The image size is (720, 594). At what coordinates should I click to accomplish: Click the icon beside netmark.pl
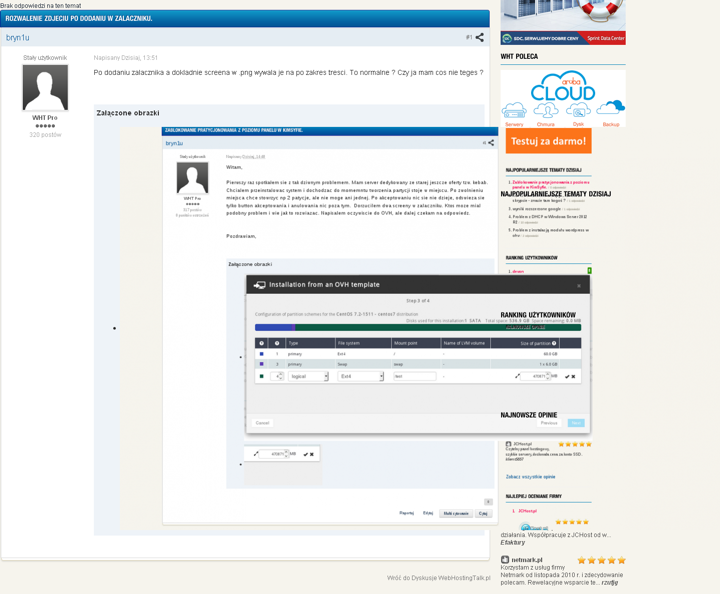pyautogui.click(x=505, y=560)
